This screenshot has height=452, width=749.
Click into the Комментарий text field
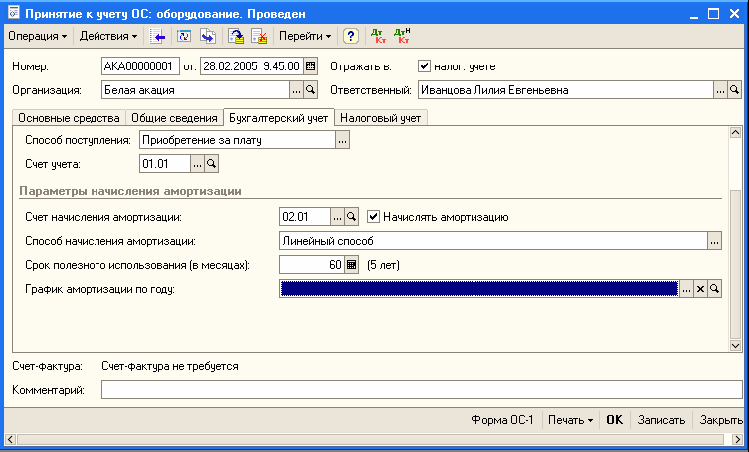[x=420, y=389]
